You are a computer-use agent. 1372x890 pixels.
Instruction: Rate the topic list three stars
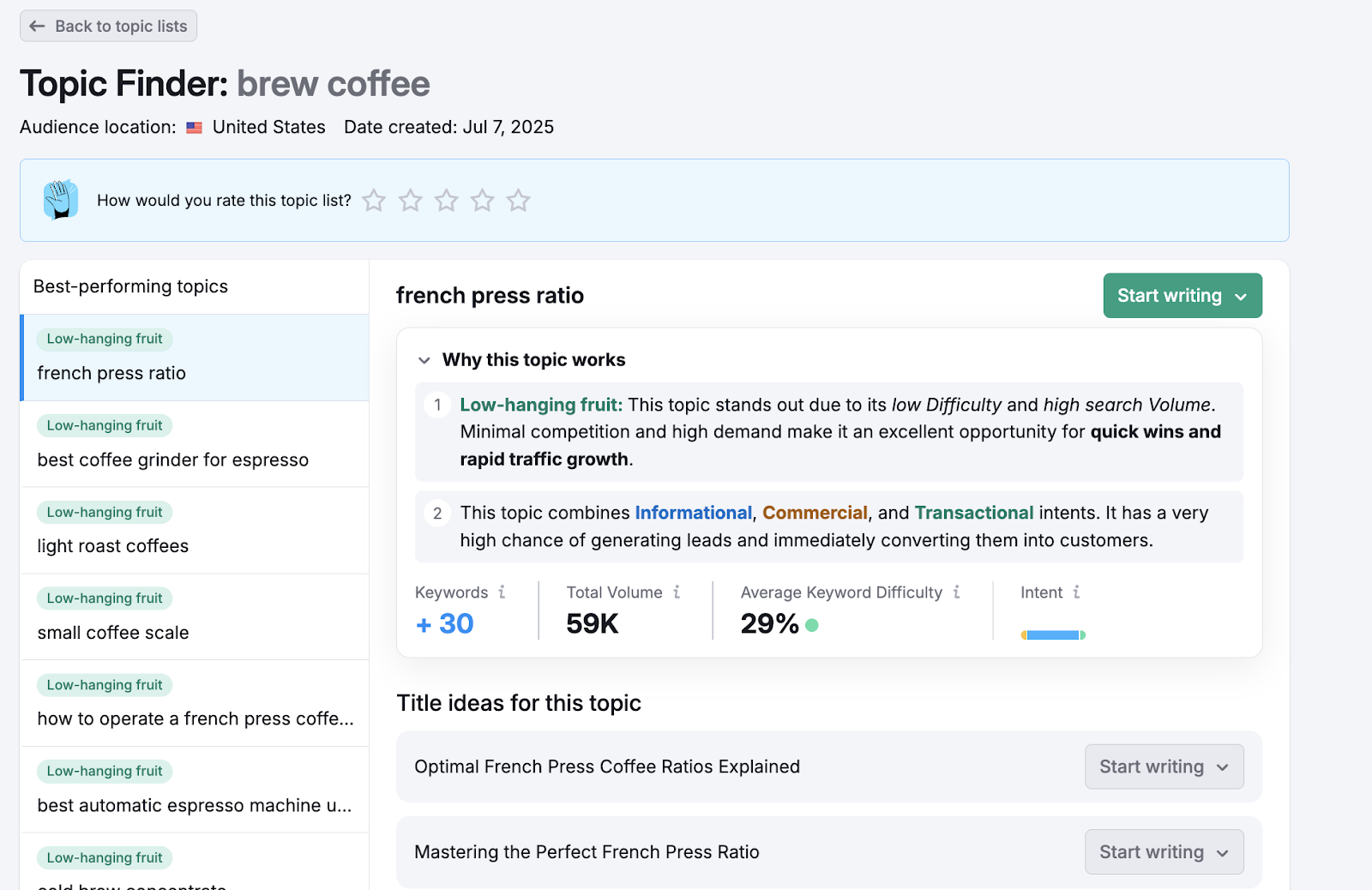446,201
